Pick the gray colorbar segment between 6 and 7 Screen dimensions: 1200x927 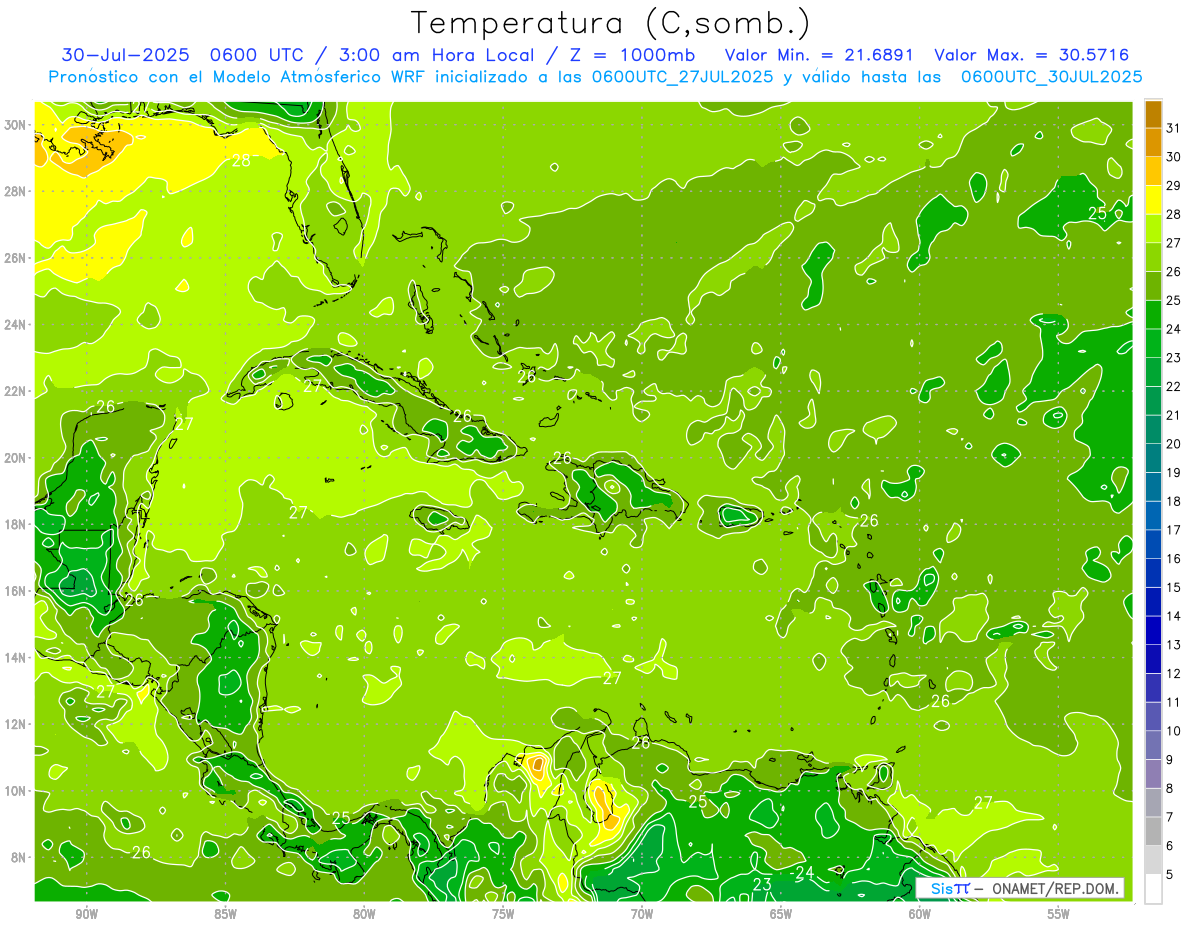[1153, 831]
